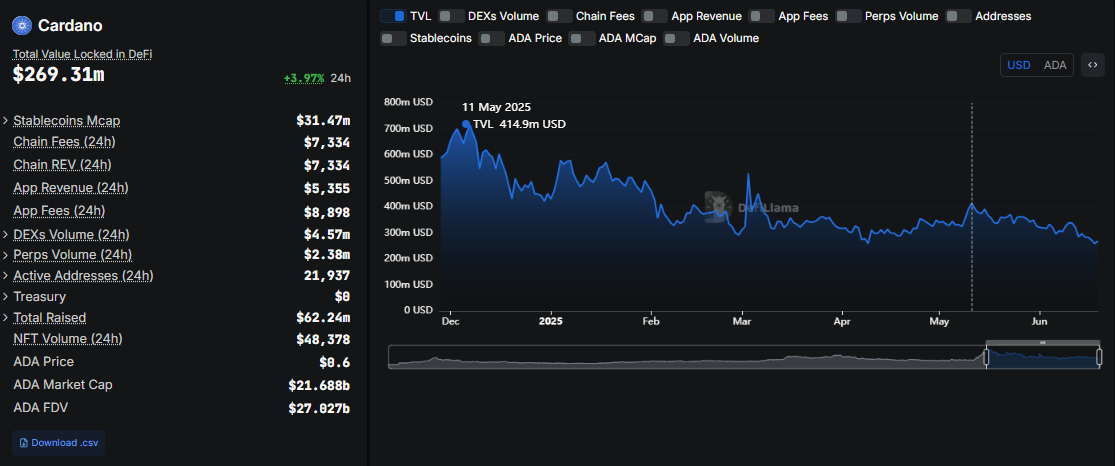Viewport: 1115px width, 466px height.
Task: Click the file icon on Download .csv
Action: [x=24, y=443]
